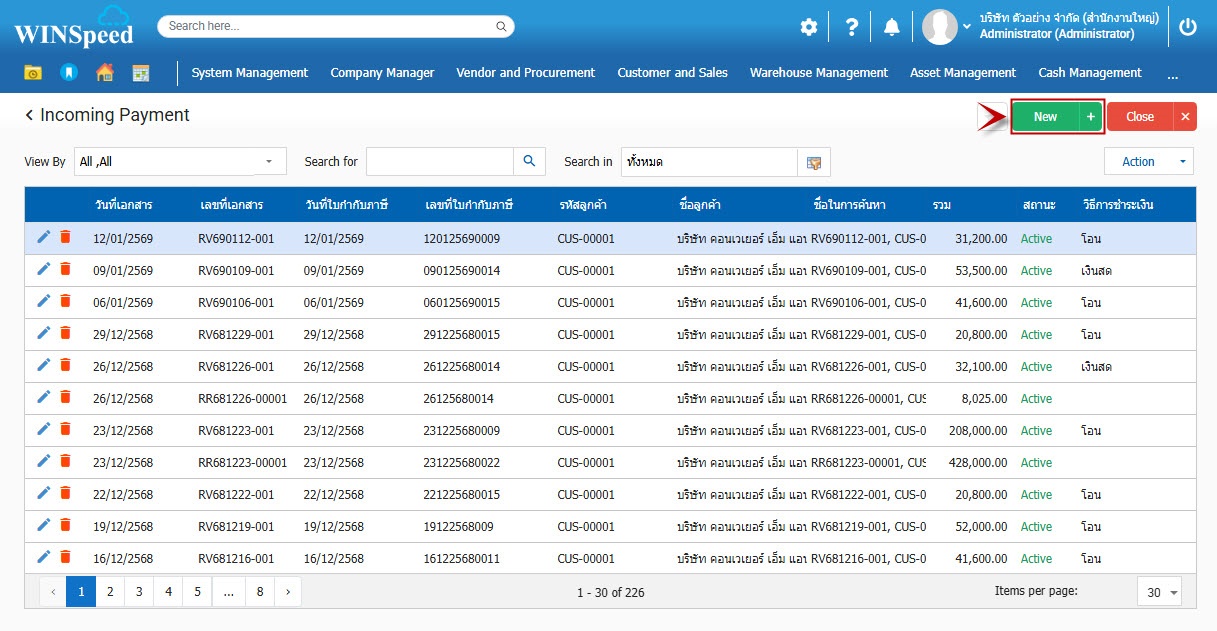This screenshot has height=631, width=1217.
Task: Open the notifications bell
Action: (x=891, y=27)
